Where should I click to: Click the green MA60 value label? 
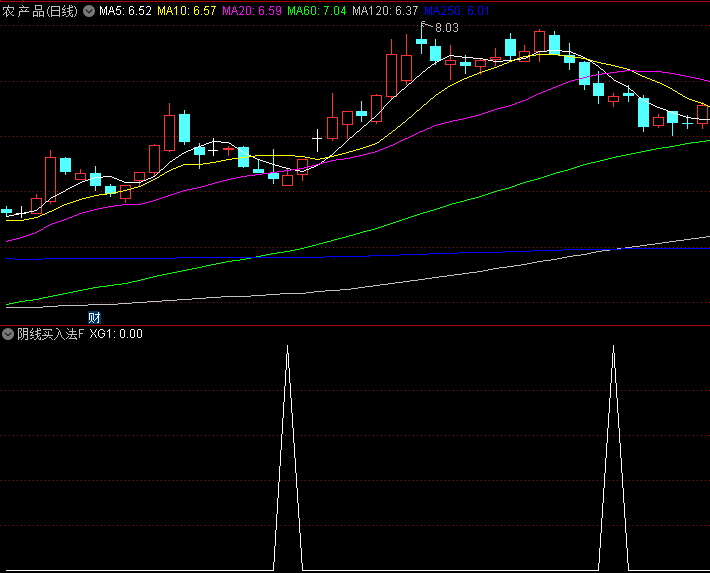(x=317, y=11)
